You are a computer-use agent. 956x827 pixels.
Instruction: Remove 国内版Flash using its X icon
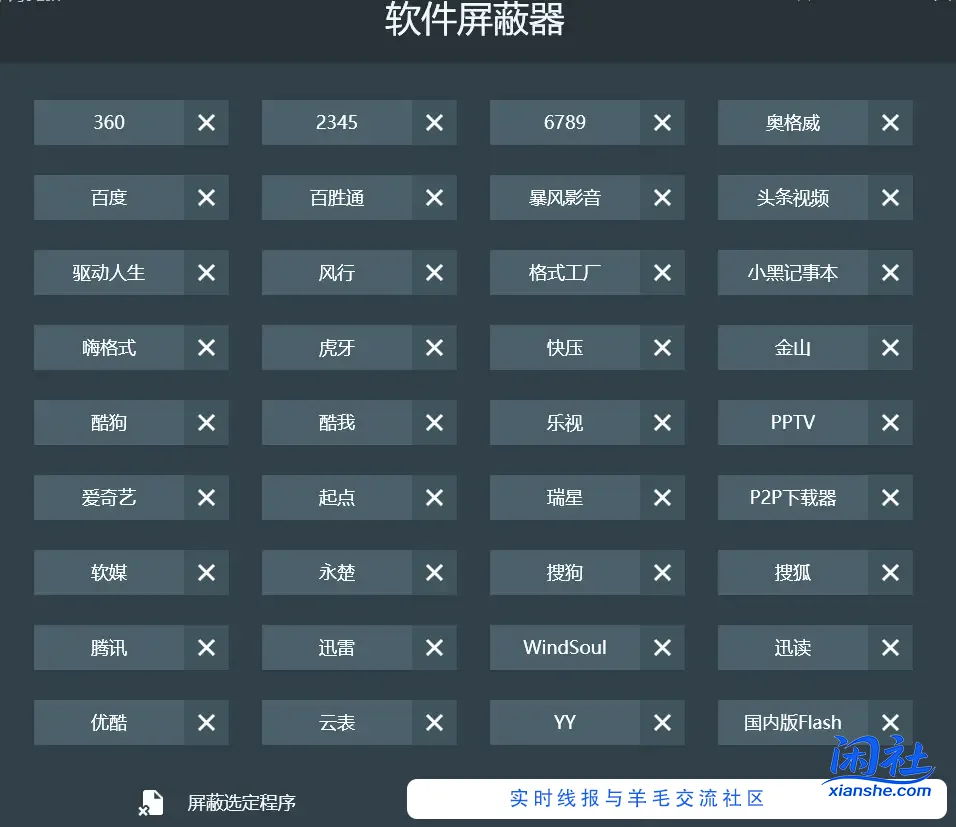[890, 722]
